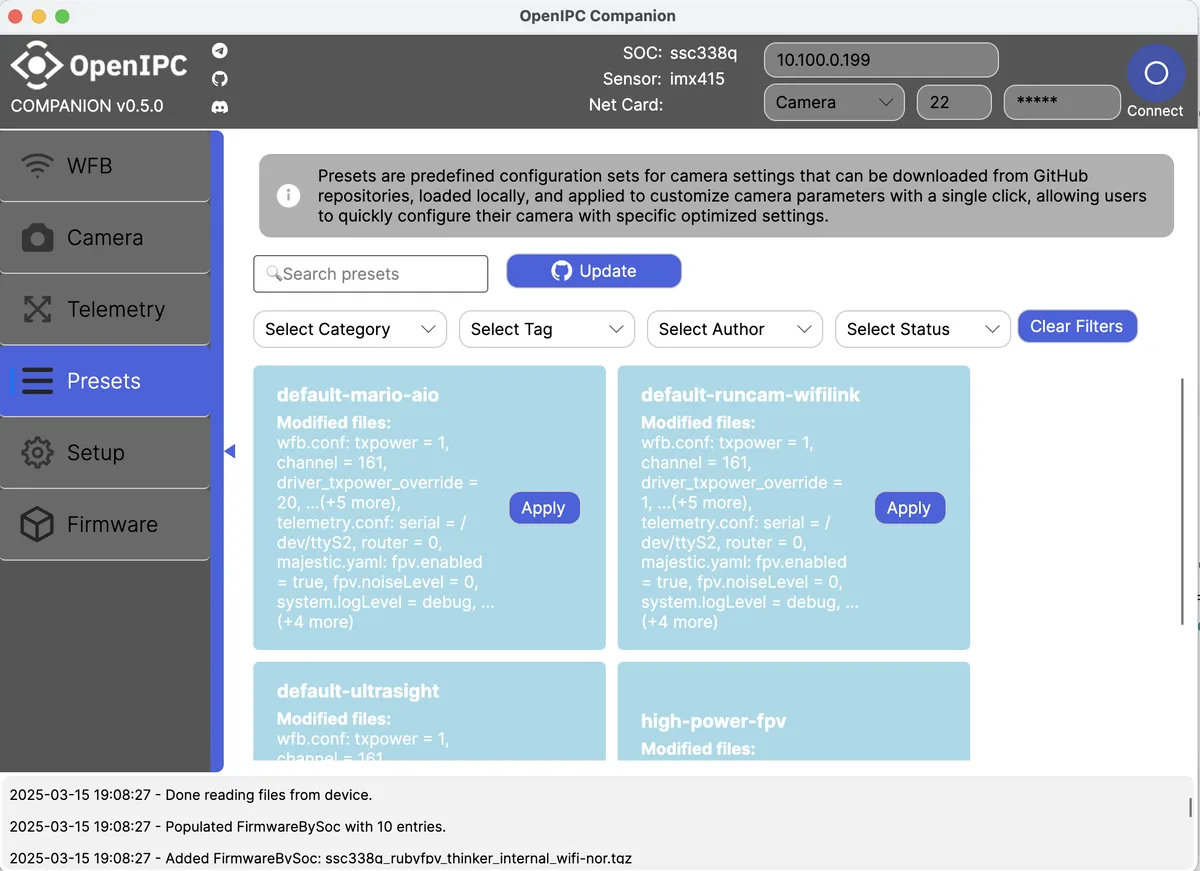Open the Telemetry tab
This screenshot has width=1200, height=871.
coord(105,309)
